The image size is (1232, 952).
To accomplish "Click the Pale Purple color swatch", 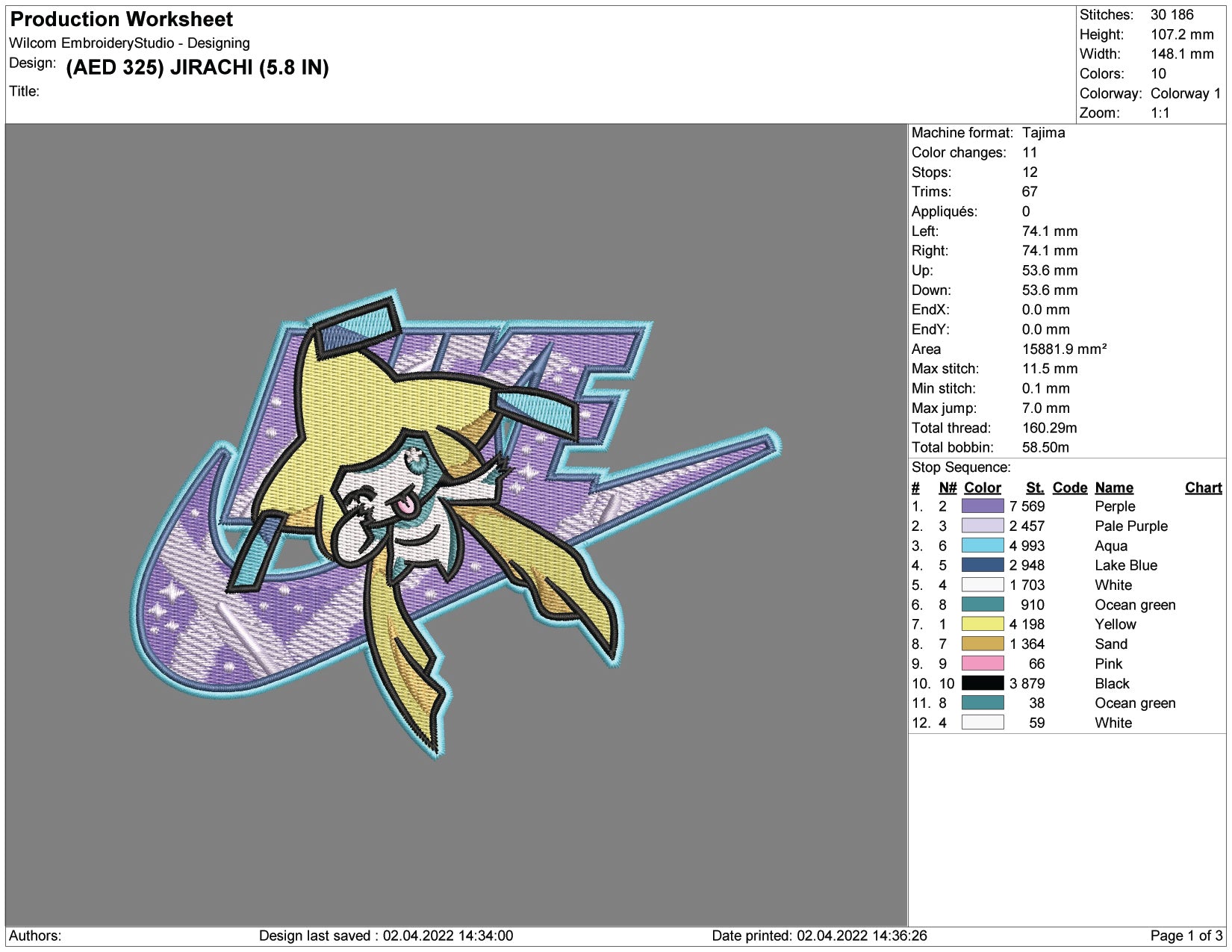I will [983, 526].
